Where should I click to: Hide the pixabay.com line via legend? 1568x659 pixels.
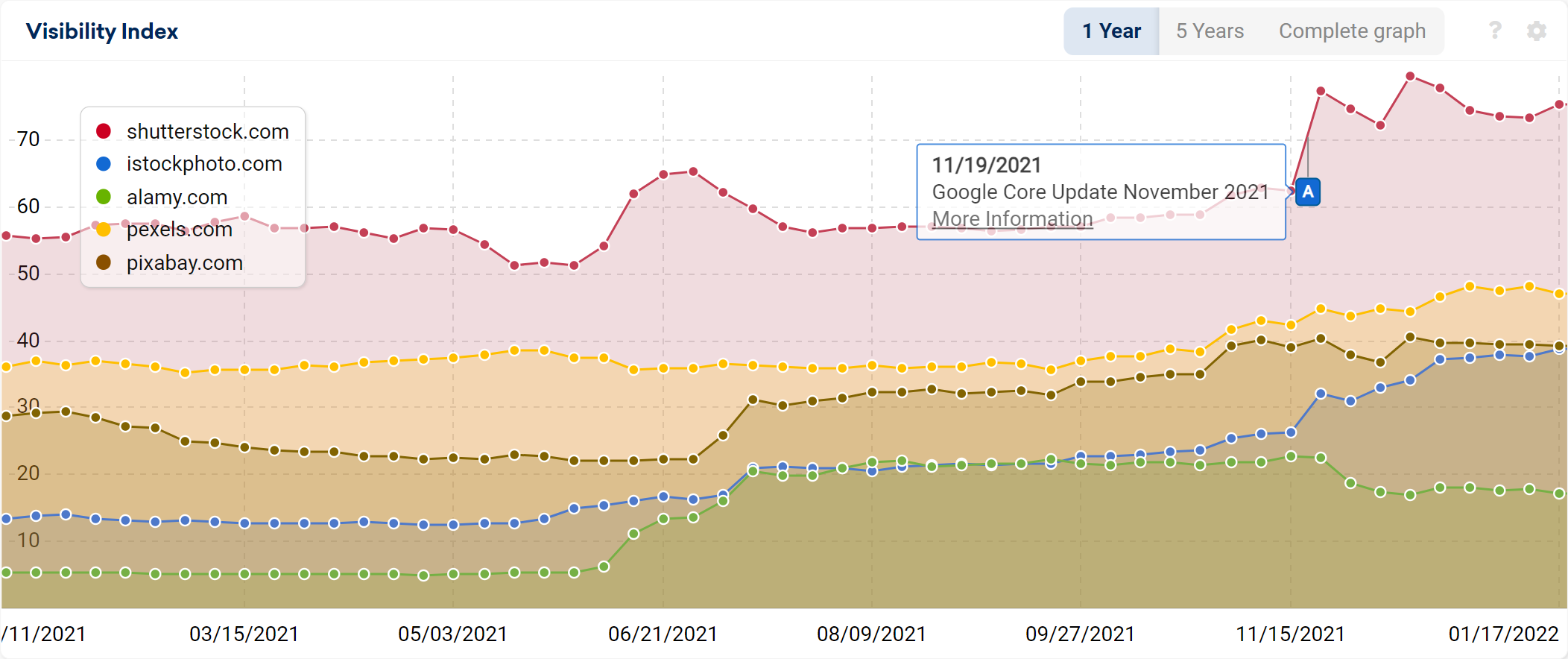pos(185,262)
